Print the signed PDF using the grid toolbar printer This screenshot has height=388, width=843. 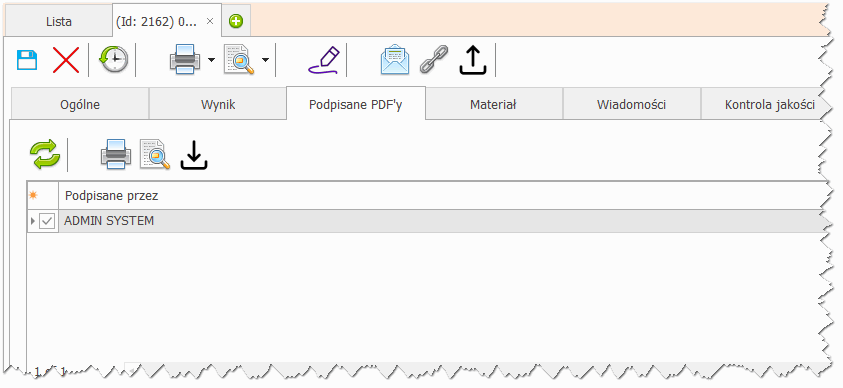(116, 154)
